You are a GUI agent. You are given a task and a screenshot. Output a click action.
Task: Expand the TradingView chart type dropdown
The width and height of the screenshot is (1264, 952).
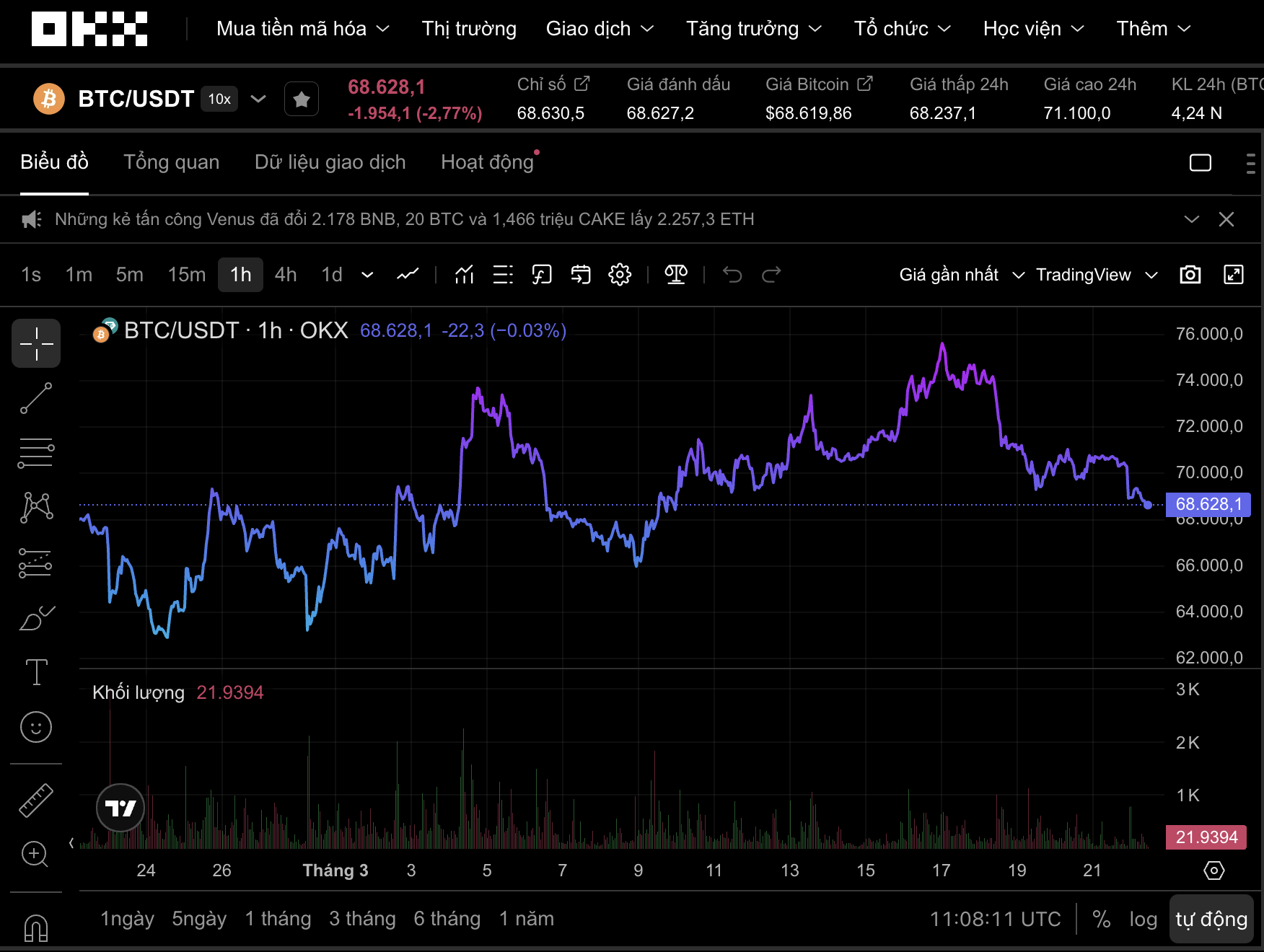coord(1096,275)
